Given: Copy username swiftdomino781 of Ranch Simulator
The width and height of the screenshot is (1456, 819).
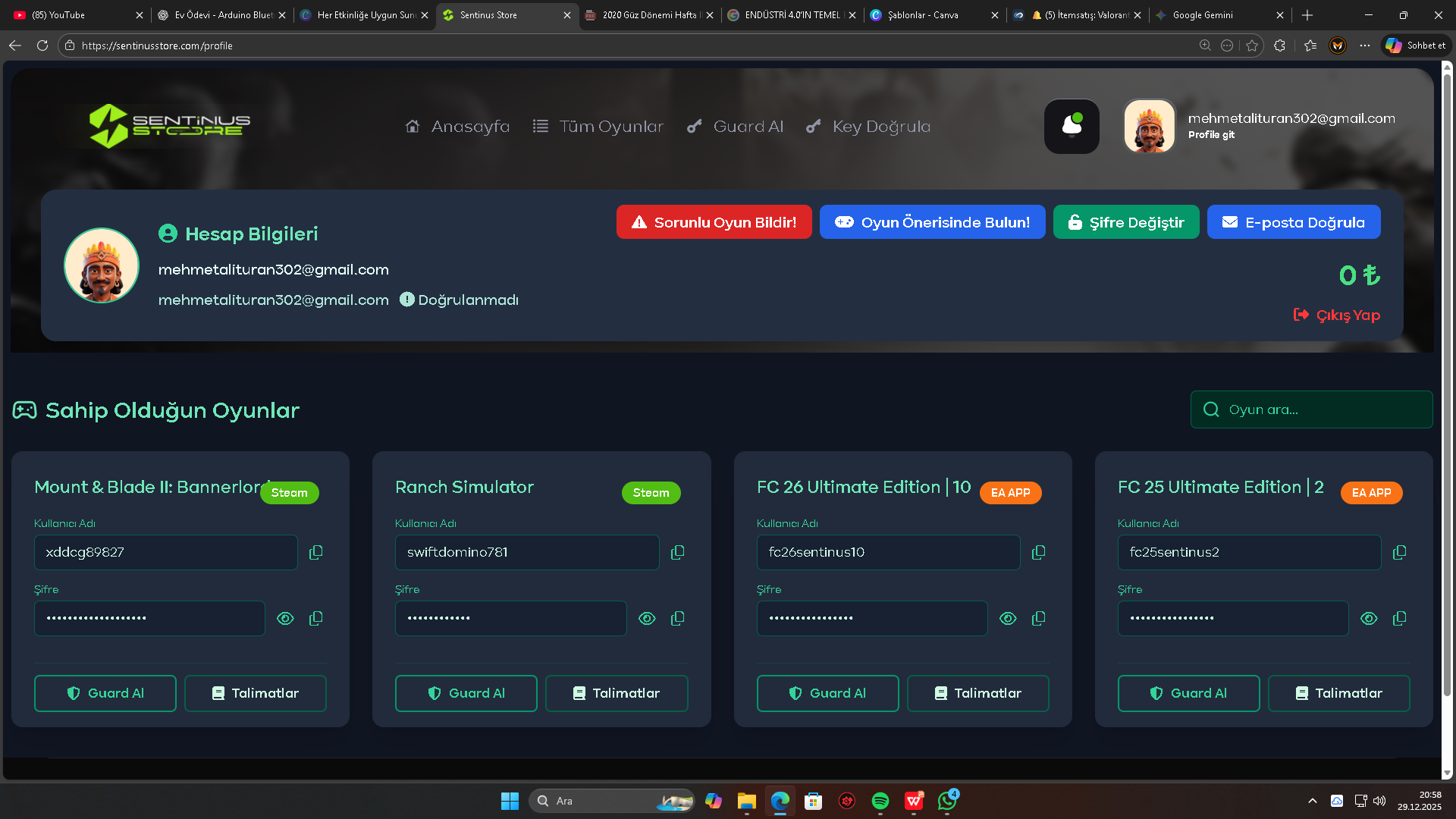Looking at the screenshot, I should tap(678, 552).
